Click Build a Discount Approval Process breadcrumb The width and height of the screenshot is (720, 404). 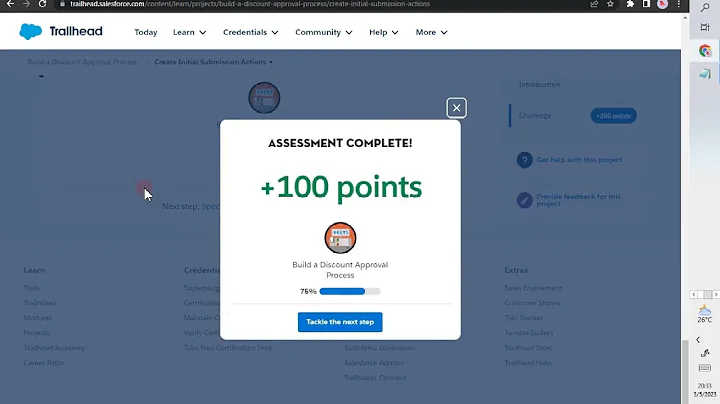coord(82,62)
